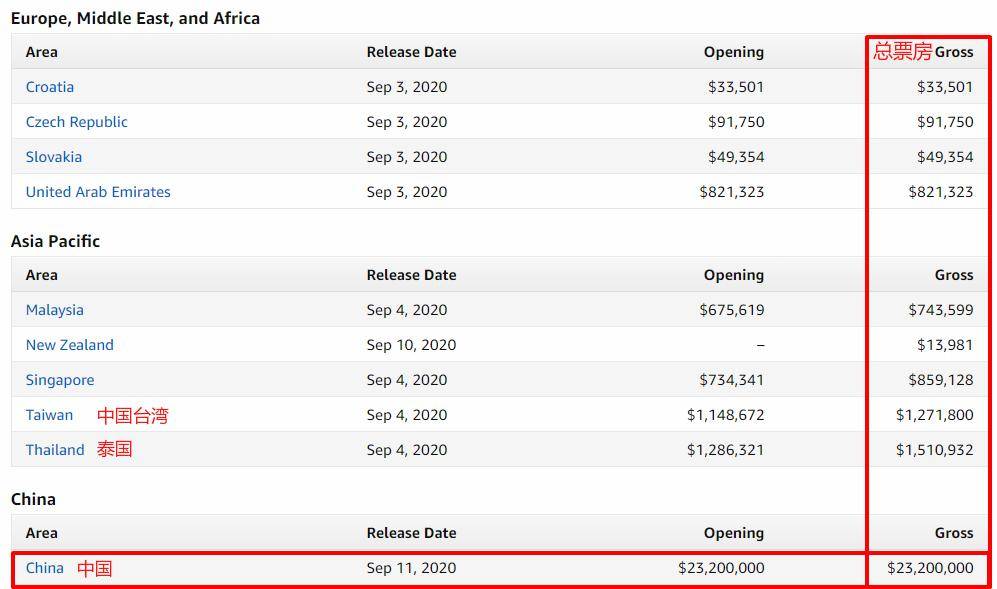Select the Sep 11, 2020 release date cell

pos(411,568)
